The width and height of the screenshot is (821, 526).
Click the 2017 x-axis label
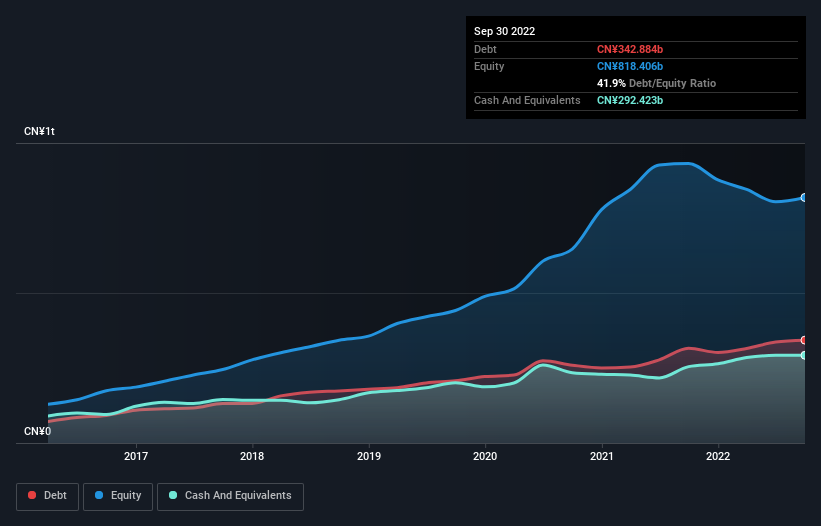[x=136, y=456]
